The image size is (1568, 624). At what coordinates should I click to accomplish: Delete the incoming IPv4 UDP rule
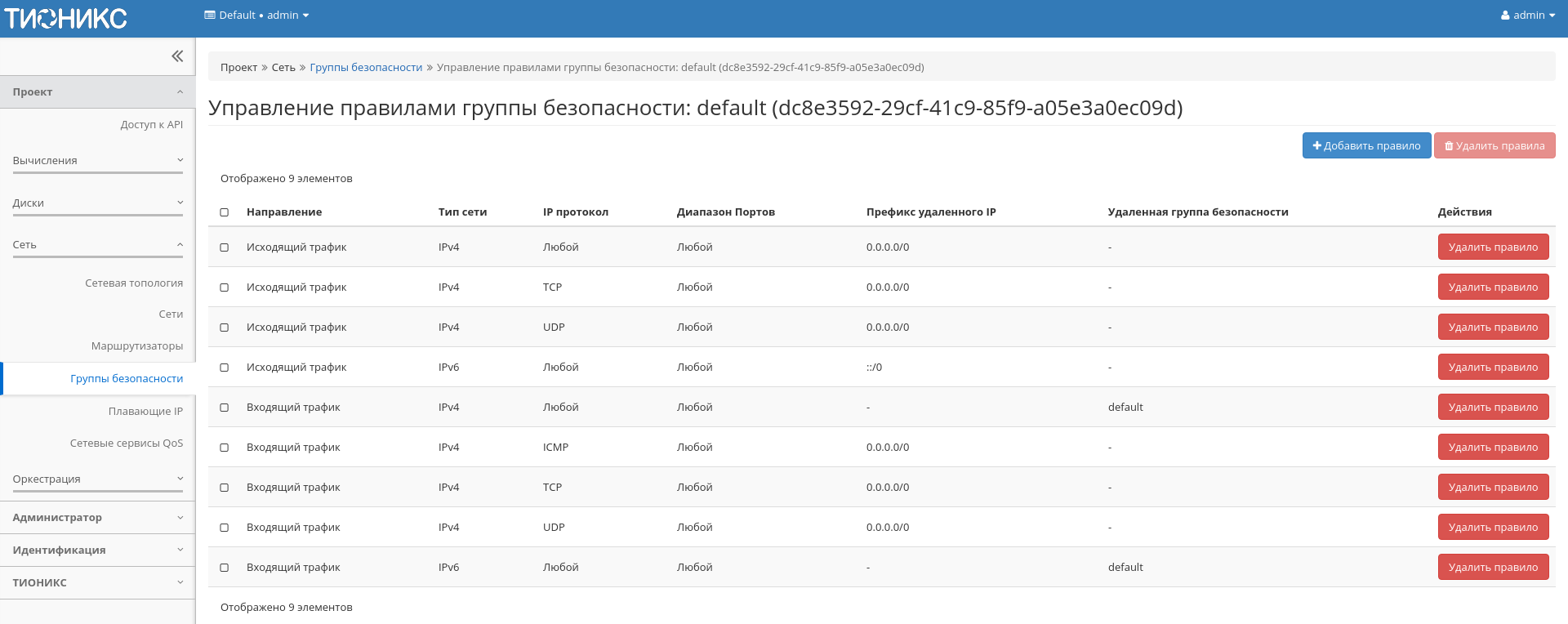[x=1493, y=528]
